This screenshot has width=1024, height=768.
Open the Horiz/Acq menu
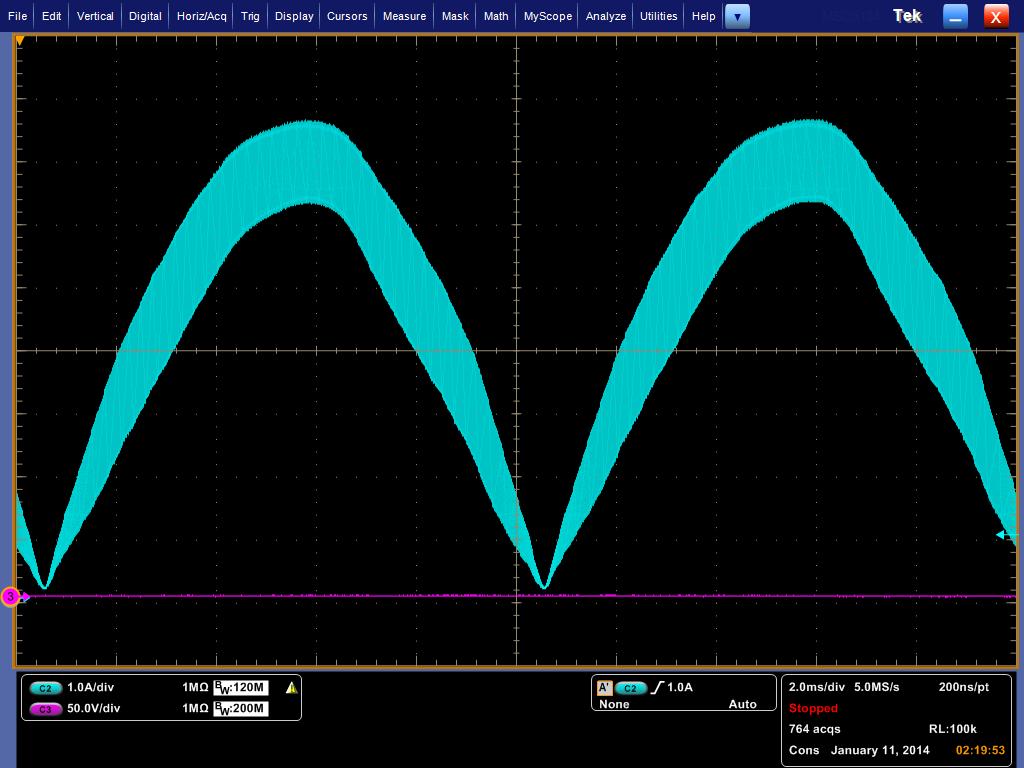click(x=202, y=16)
